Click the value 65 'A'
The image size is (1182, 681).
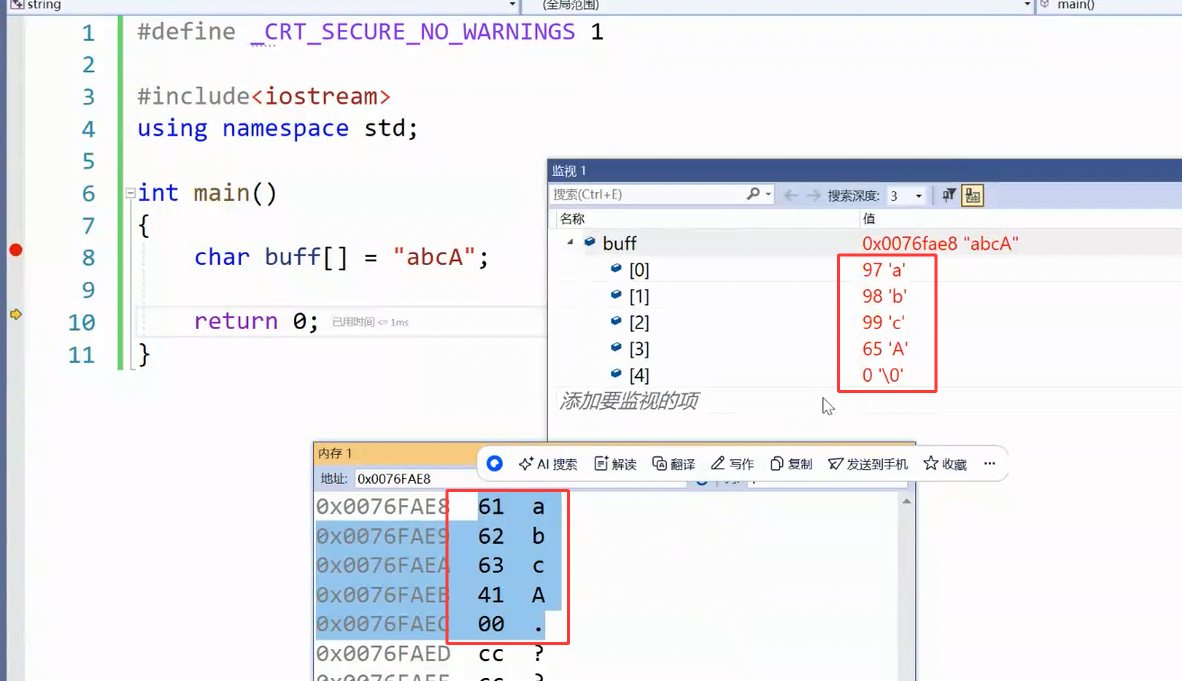(x=885, y=349)
